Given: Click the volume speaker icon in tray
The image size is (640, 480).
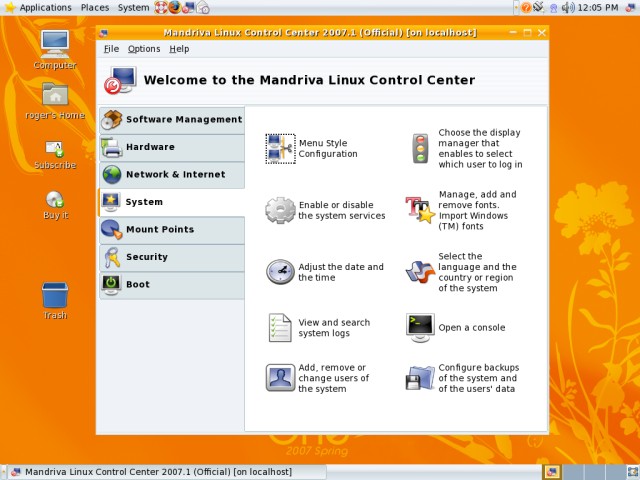Looking at the screenshot, I should 568,7.
